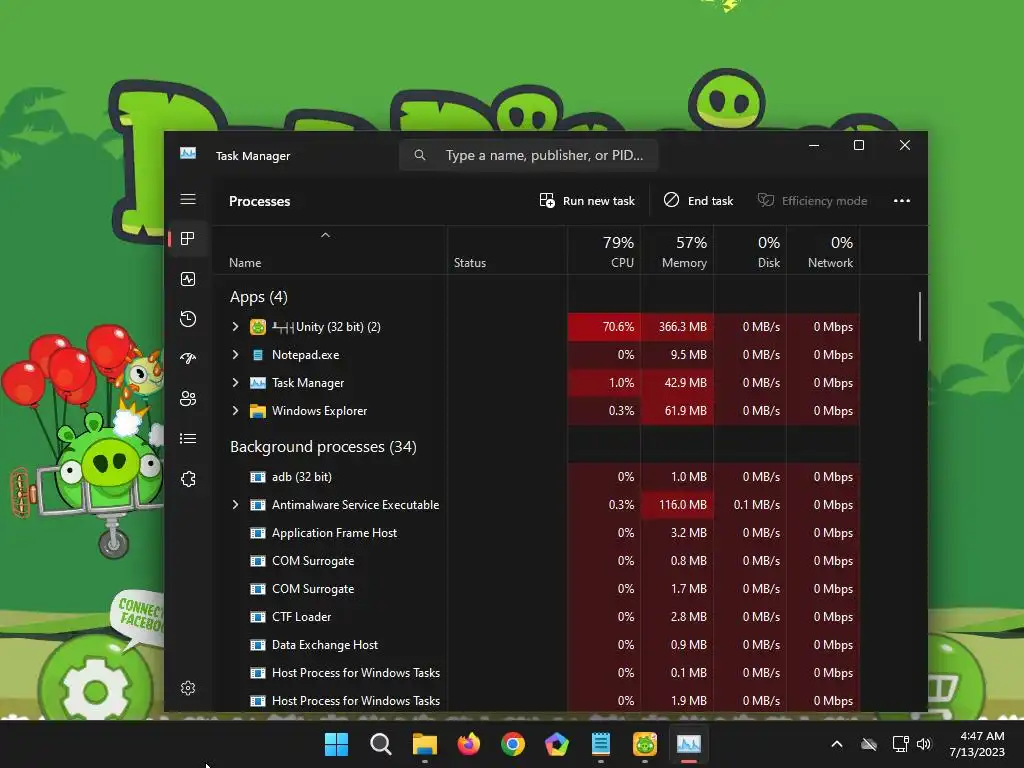Toggle Name column sort order arrow

coord(325,235)
